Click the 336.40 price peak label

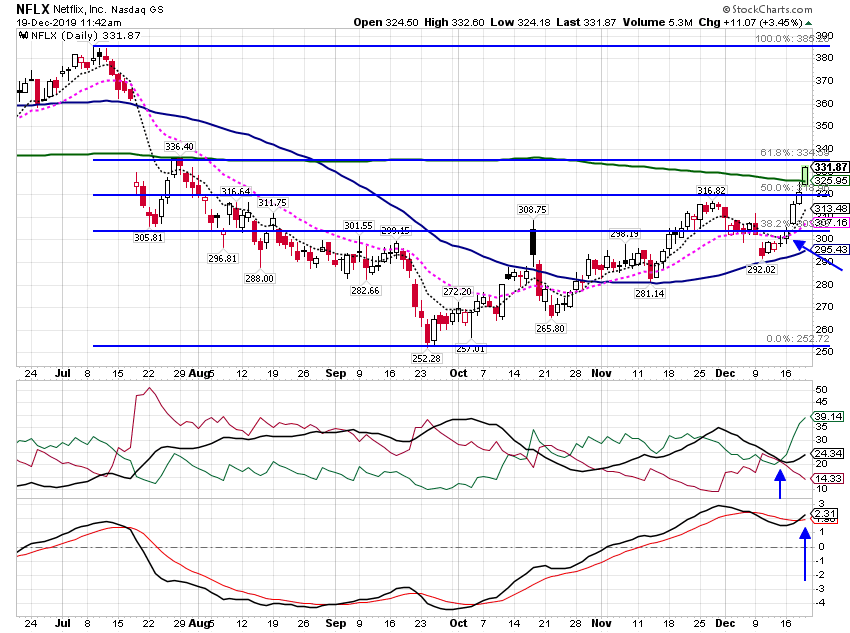(179, 147)
